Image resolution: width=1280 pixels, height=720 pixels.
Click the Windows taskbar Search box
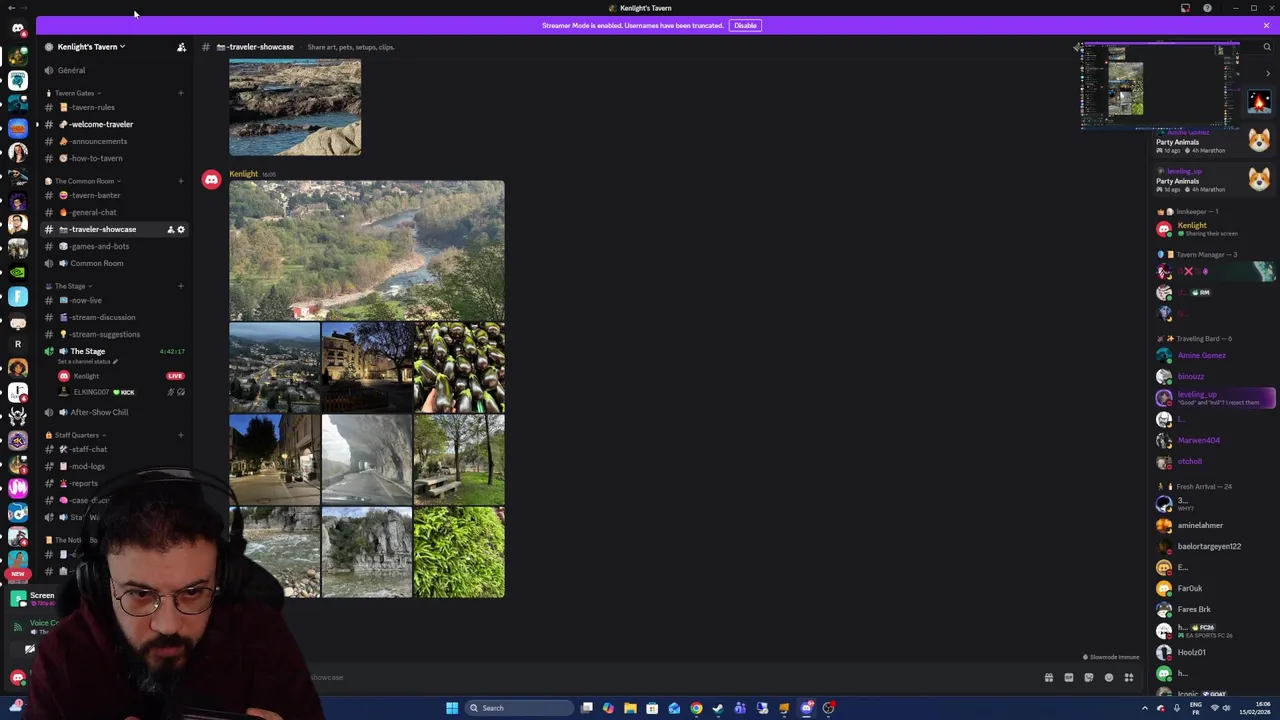click(520, 708)
